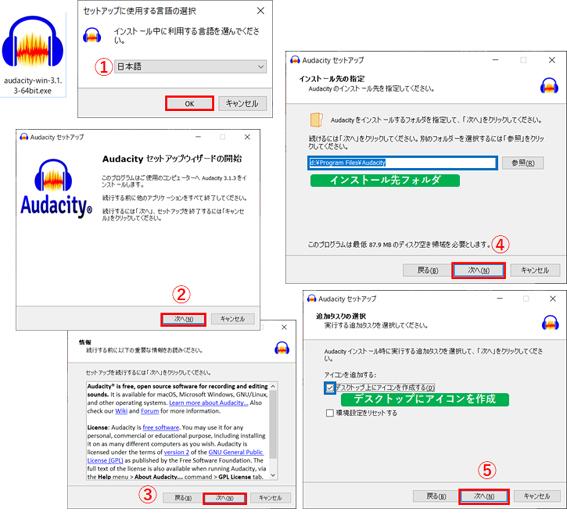Screen dimensions: 567x519
Task: Click 戻る(B) in the additional tasks dialog
Action: pyautogui.click(x=436, y=496)
